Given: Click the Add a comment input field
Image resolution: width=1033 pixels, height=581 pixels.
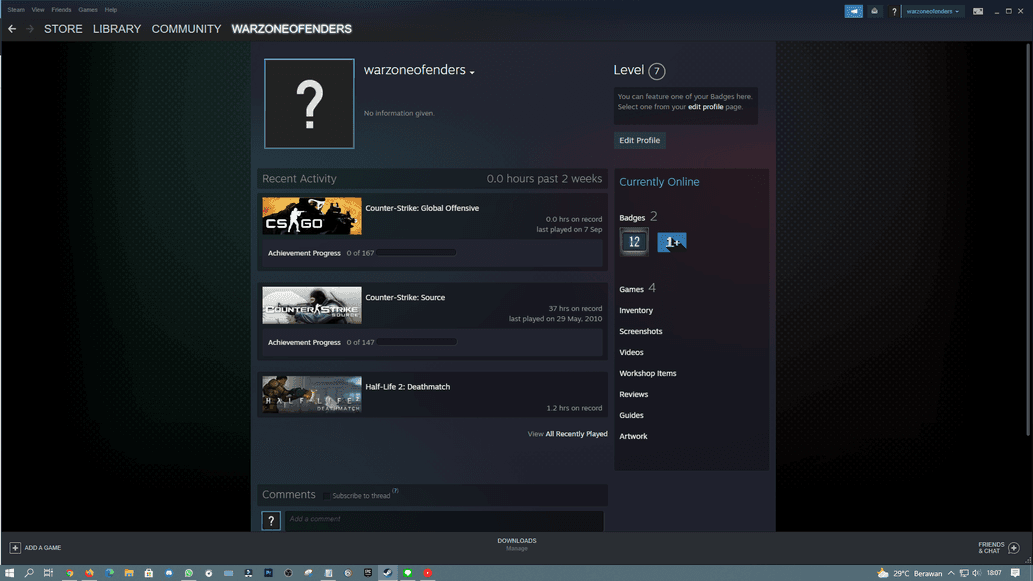Looking at the screenshot, I should pos(444,520).
